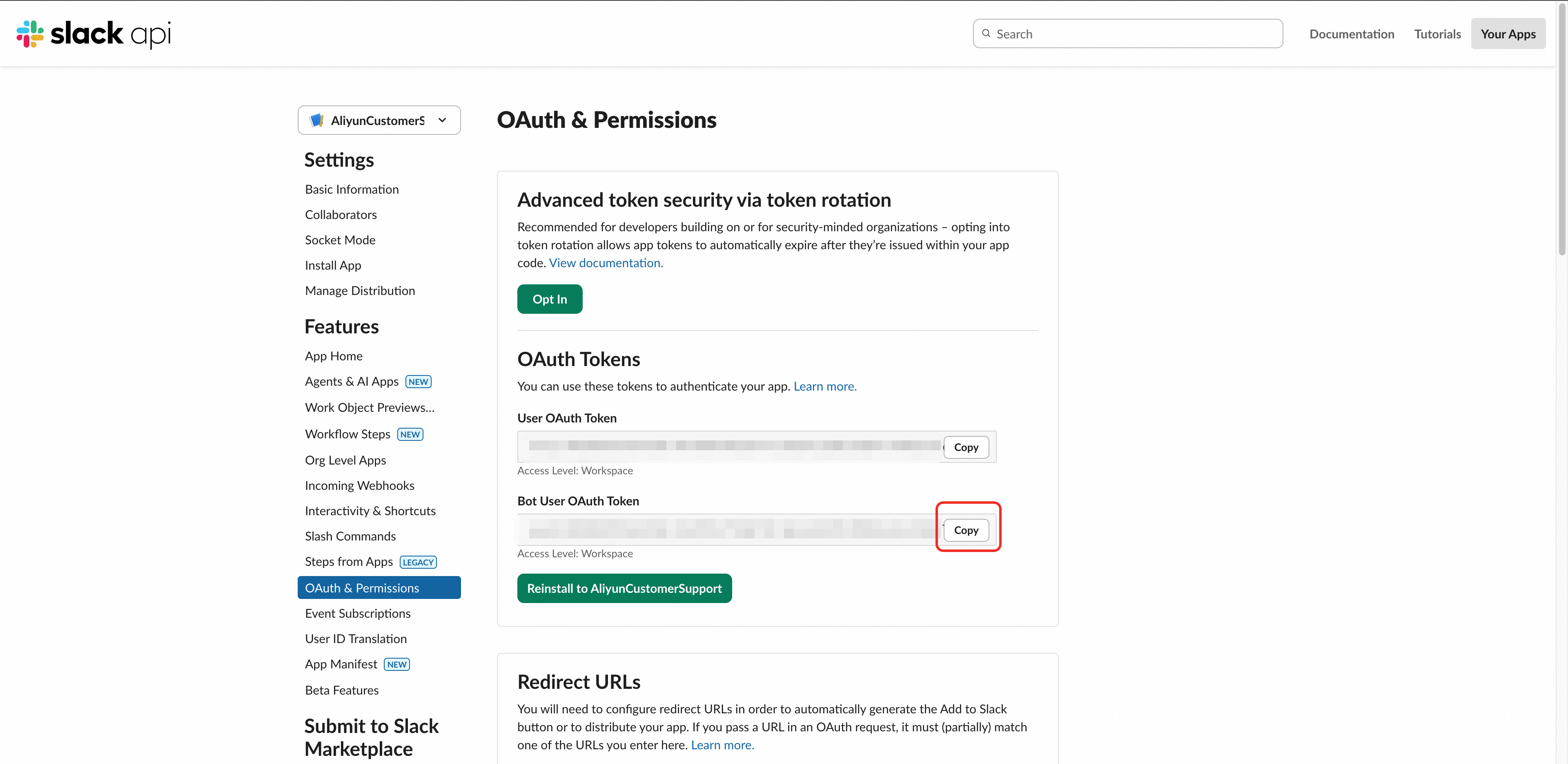This screenshot has height=764, width=1568.
Task: Open Event Subscriptions
Action: pos(357,613)
